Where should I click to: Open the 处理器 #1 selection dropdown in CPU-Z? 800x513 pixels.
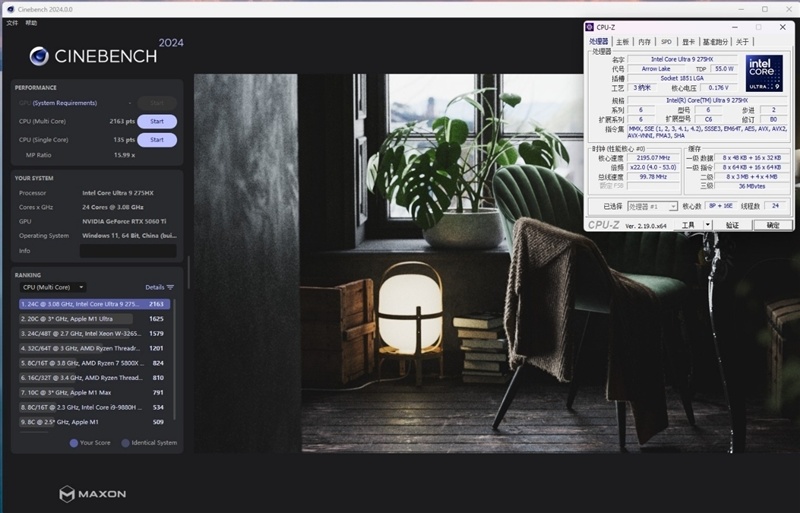(x=653, y=206)
